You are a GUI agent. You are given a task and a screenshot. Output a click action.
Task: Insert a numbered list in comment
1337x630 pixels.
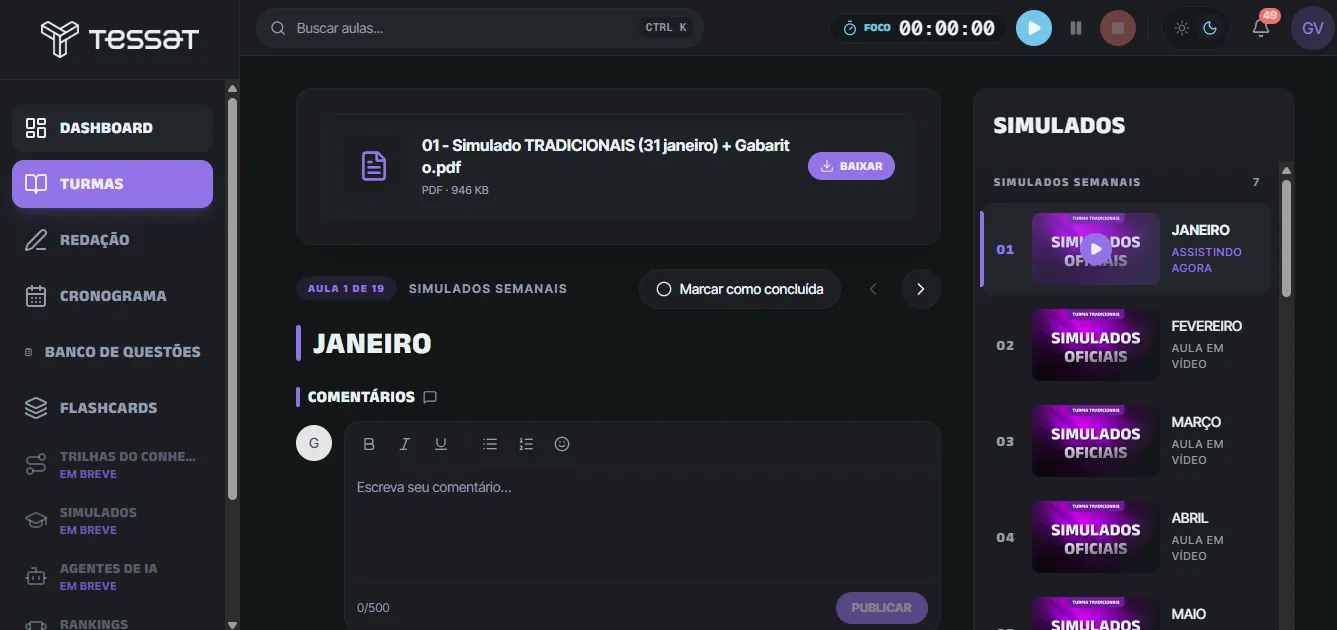526,444
